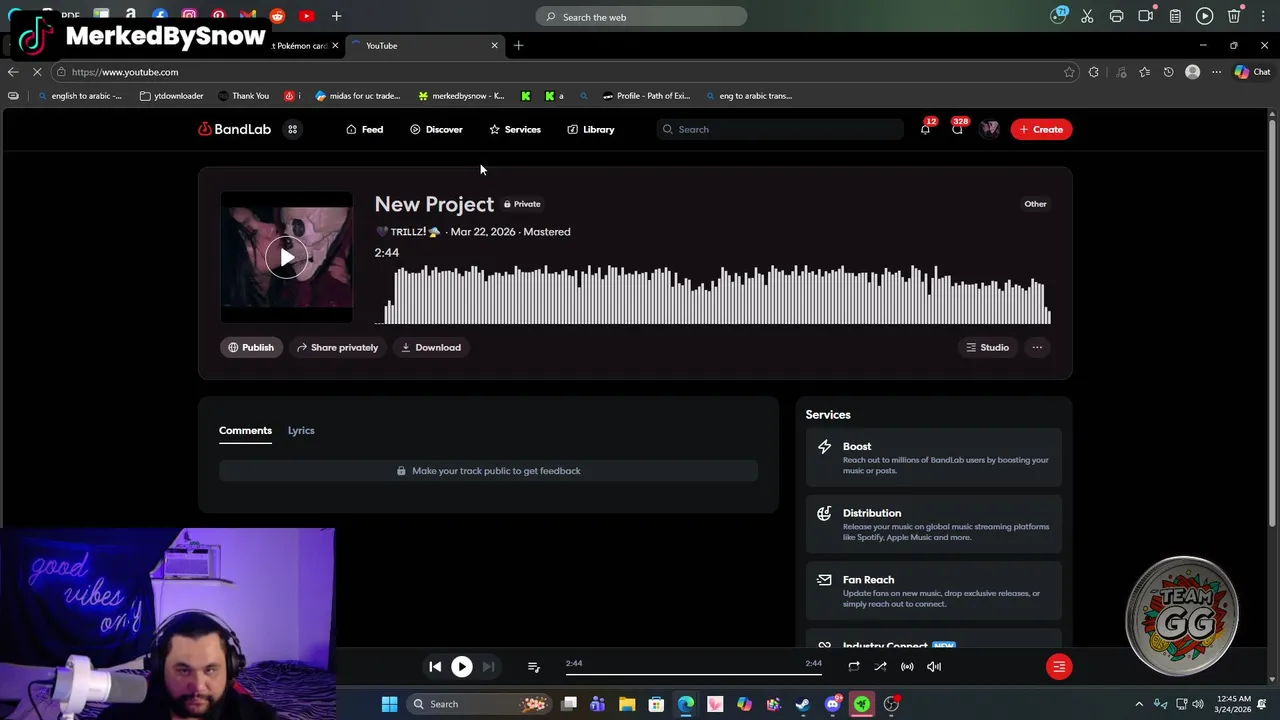Play the New Project track cover

[287, 258]
